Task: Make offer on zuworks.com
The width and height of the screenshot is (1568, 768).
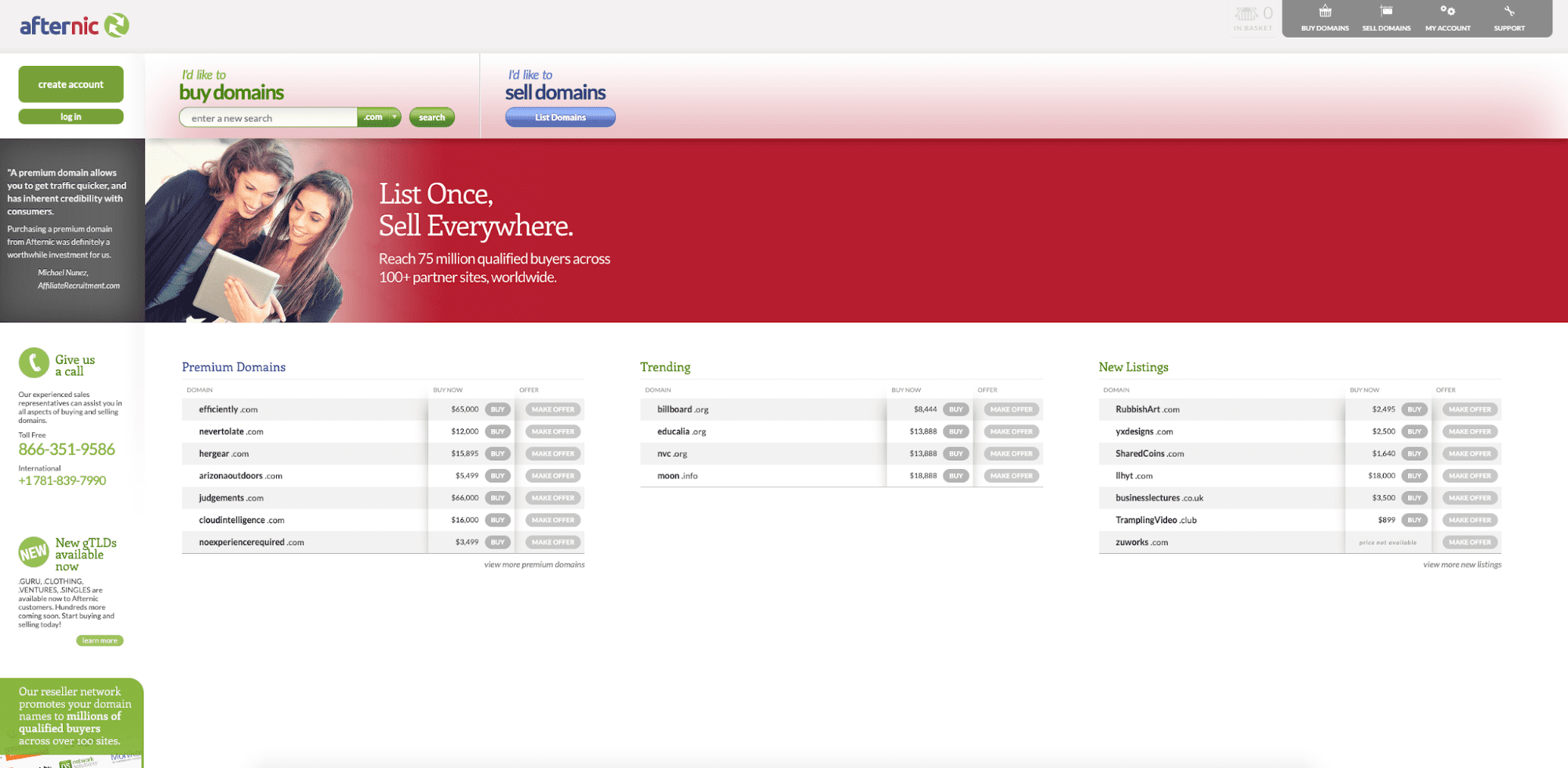Action: 1470,542
